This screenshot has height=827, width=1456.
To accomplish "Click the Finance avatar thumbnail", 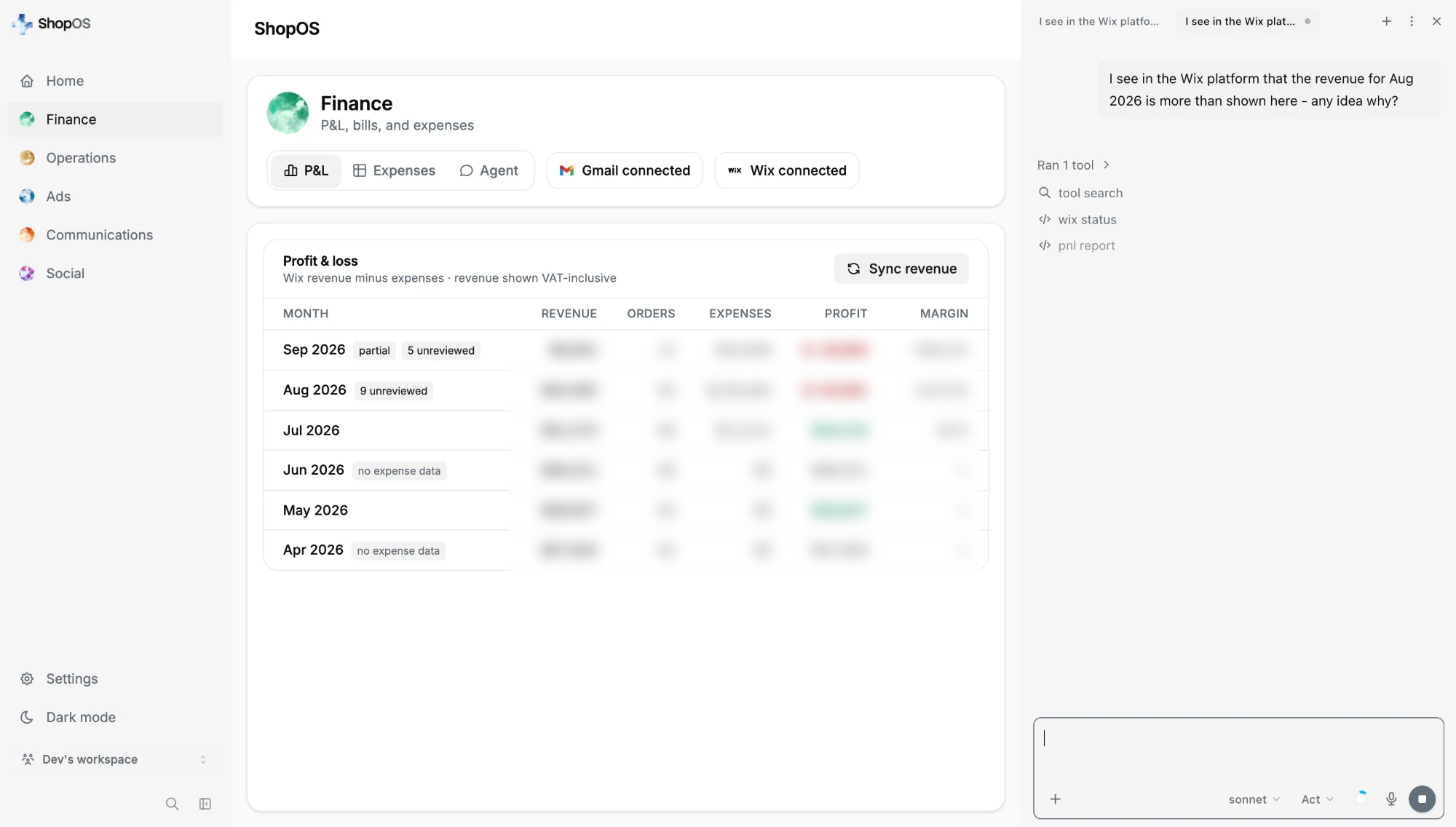I will click(x=288, y=113).
